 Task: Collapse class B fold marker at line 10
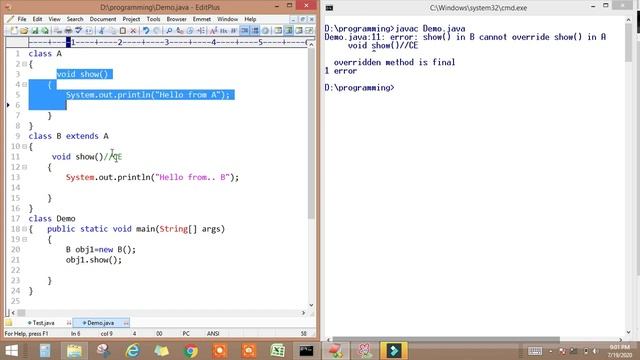[24, 146]
